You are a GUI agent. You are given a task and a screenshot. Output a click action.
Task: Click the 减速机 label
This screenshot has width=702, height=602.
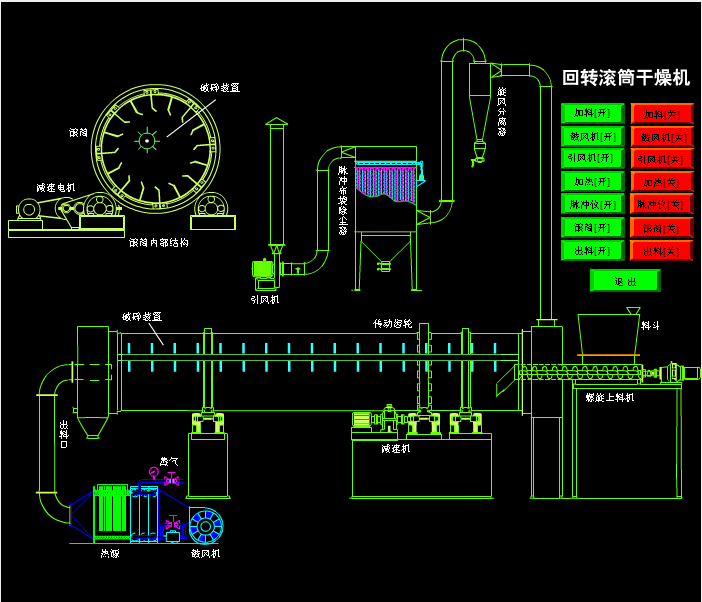coord(396,448)
